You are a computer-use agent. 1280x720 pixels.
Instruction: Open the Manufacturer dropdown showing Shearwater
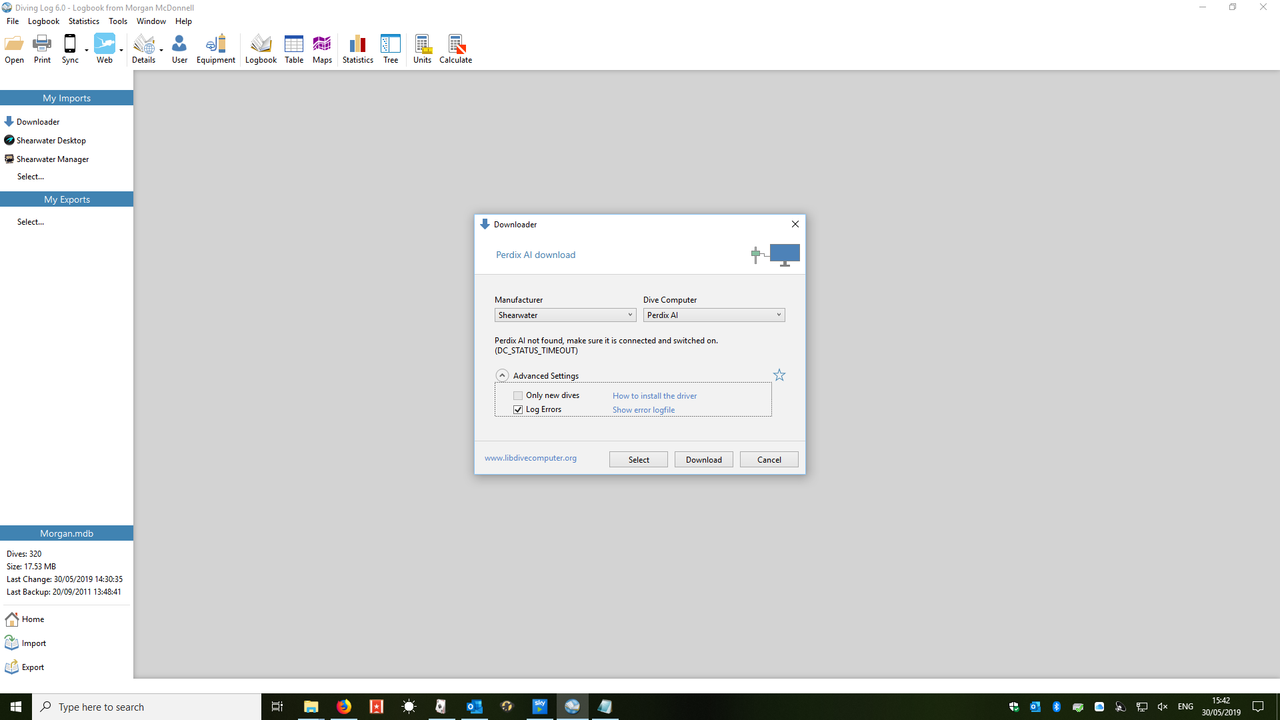click(565, 315)
